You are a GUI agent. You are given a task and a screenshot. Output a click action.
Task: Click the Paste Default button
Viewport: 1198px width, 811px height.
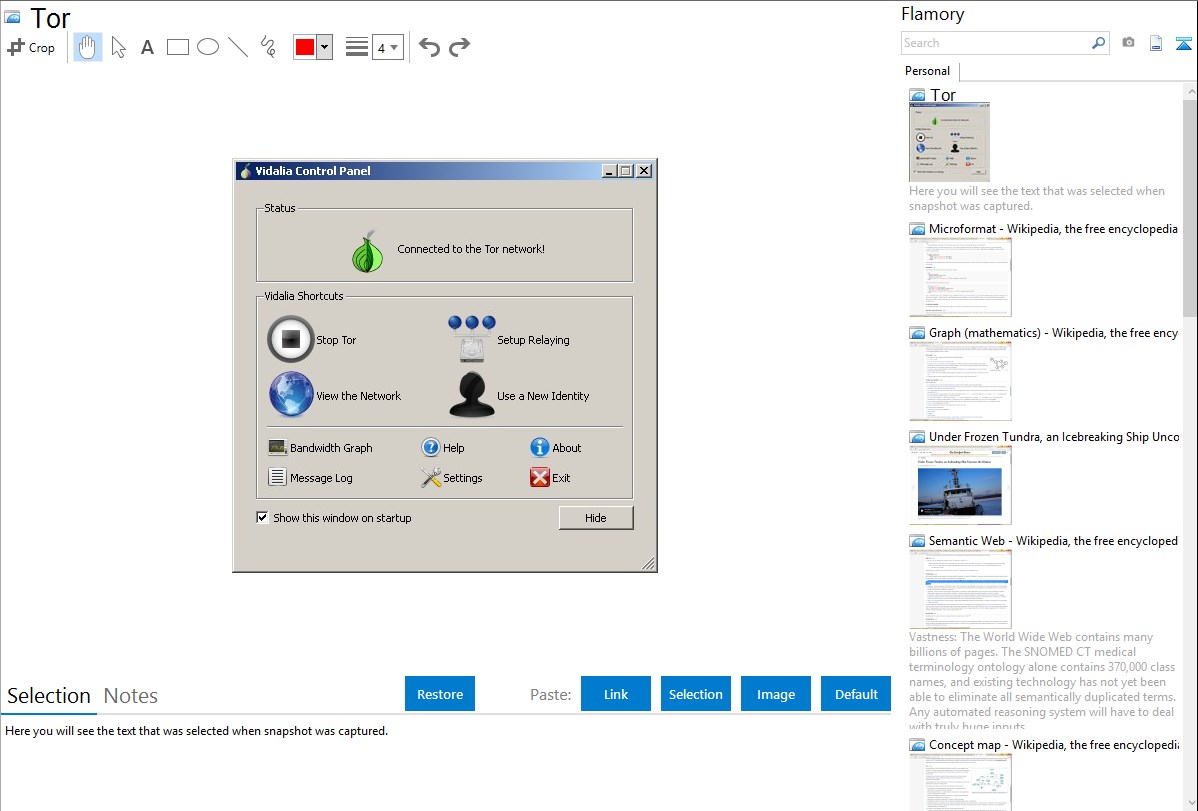856,693
